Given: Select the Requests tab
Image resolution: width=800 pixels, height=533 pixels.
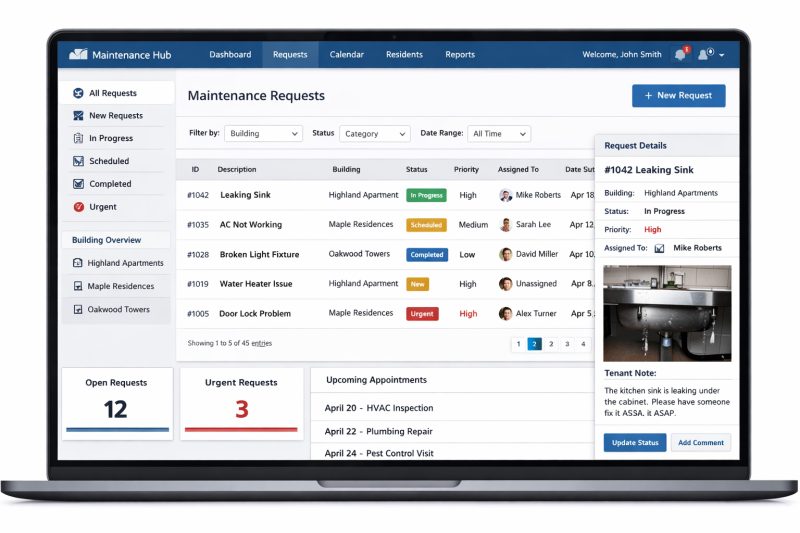Looking at the screenshot, I should pyautogui.click(x=290, y=55).
